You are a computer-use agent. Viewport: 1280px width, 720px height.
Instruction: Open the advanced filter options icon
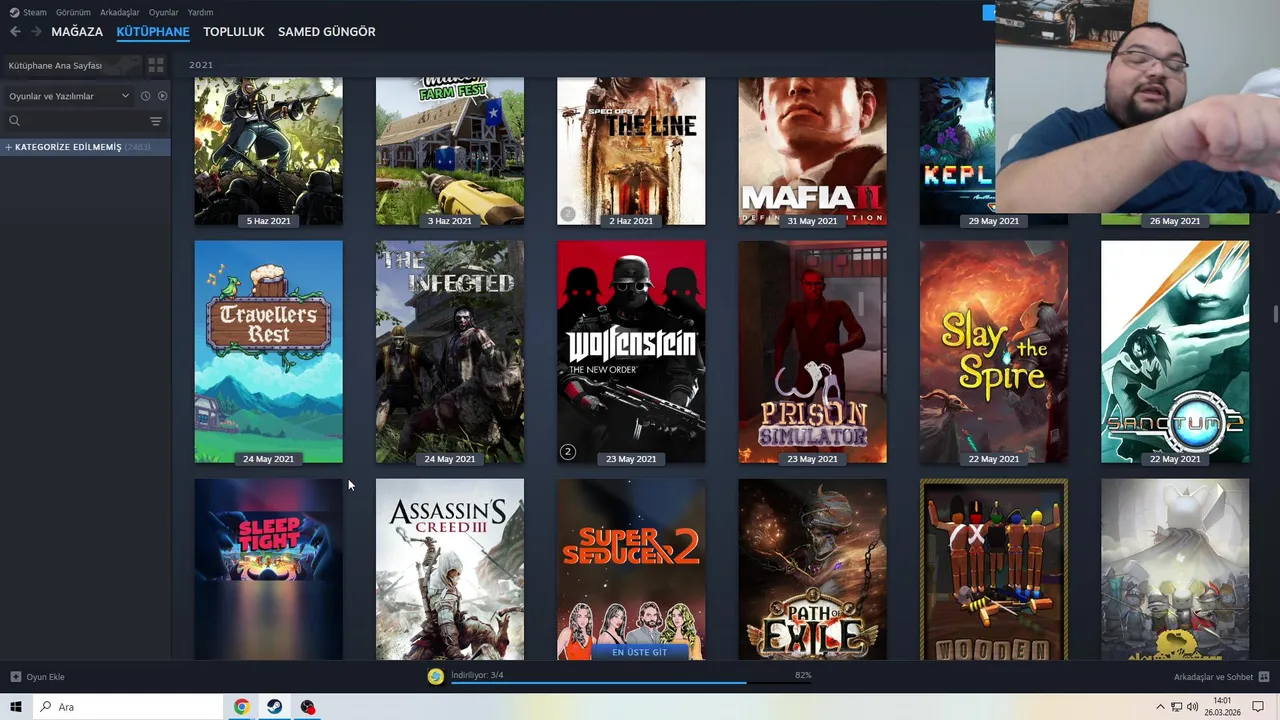[x=156, y=121]
